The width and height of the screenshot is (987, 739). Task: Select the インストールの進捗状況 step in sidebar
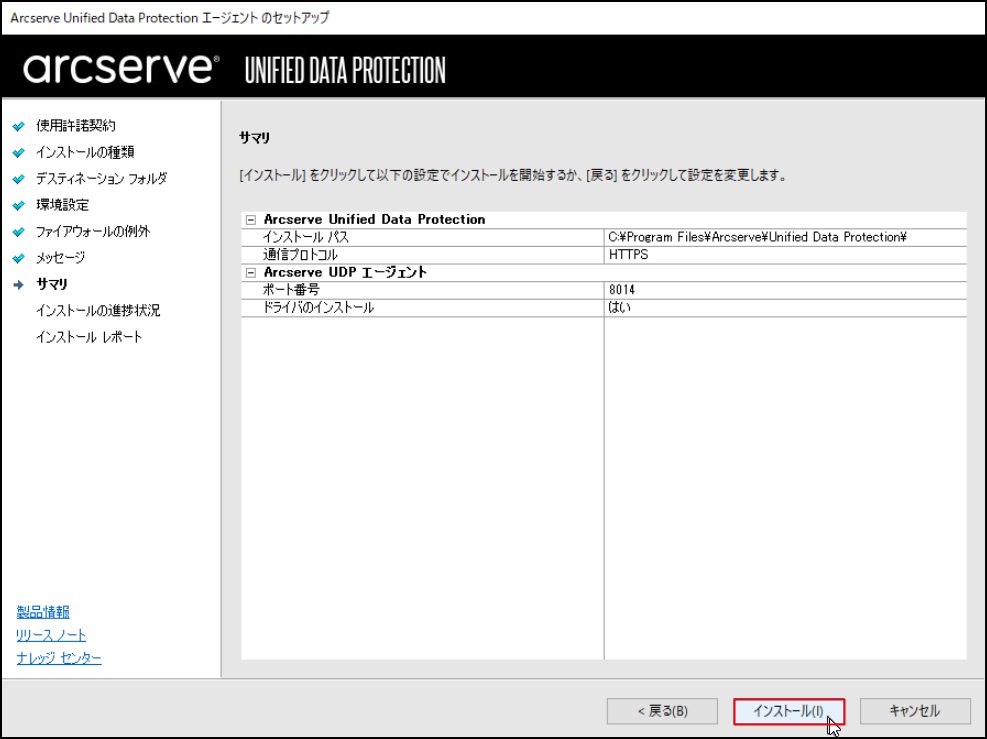(x=97, y=311)
